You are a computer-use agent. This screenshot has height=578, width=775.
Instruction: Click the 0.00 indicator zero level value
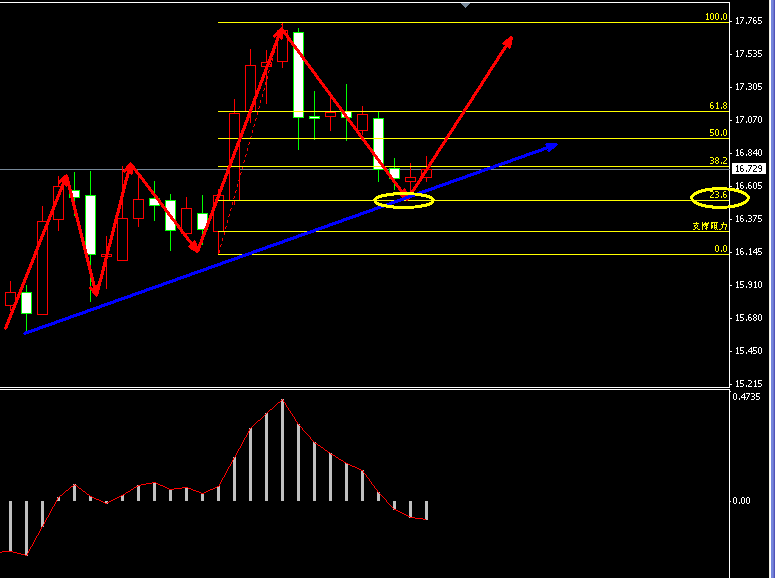click(x=742, y=501)
